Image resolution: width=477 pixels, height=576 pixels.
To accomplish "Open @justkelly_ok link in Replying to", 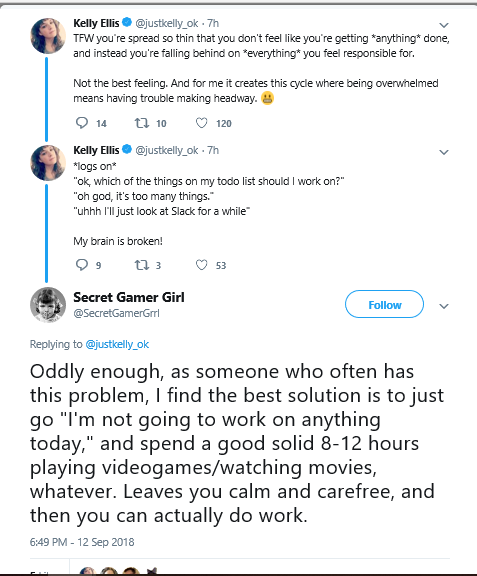I will click(x=117, y=344).
